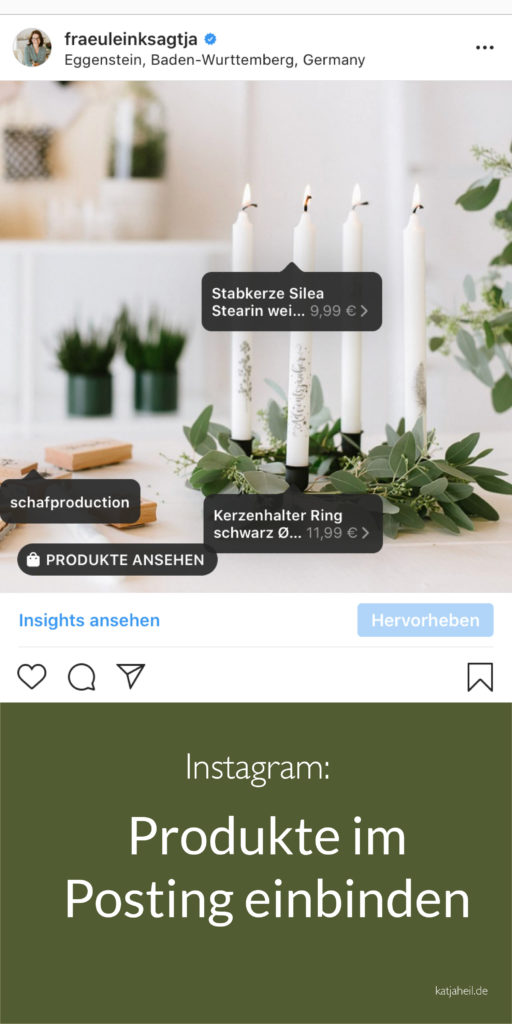Click the shopping bag icon

33,560
